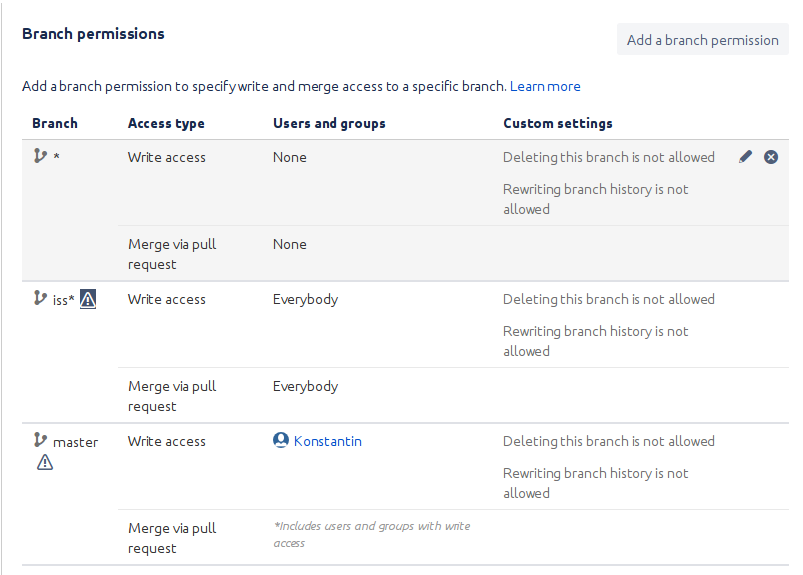Screen dimensions: 803x575
Task: Click Rewriting branch history text for iss*
Action: pos(596,341)
